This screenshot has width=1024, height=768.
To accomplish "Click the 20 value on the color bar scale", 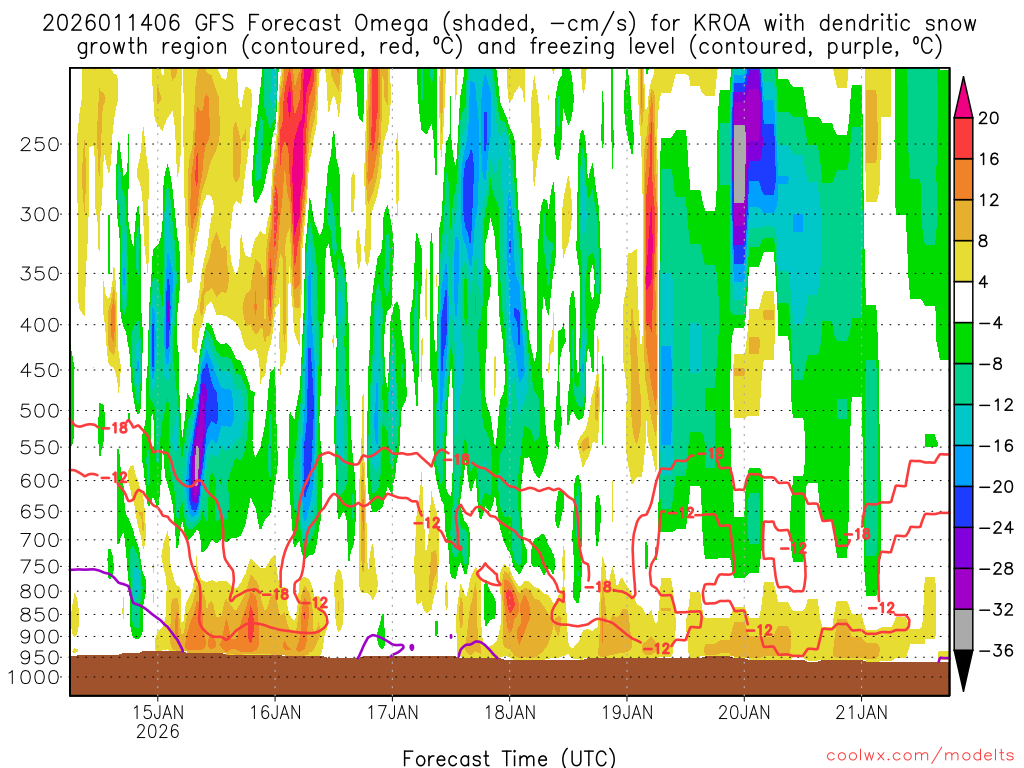I will 989,118.
